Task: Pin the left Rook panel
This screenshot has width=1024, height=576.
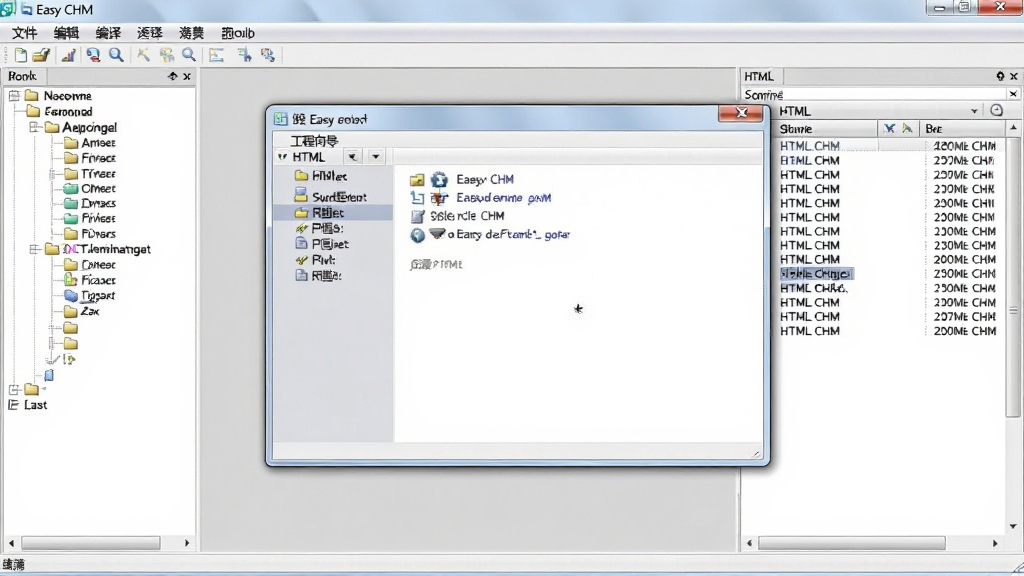Action: [172, 76]
